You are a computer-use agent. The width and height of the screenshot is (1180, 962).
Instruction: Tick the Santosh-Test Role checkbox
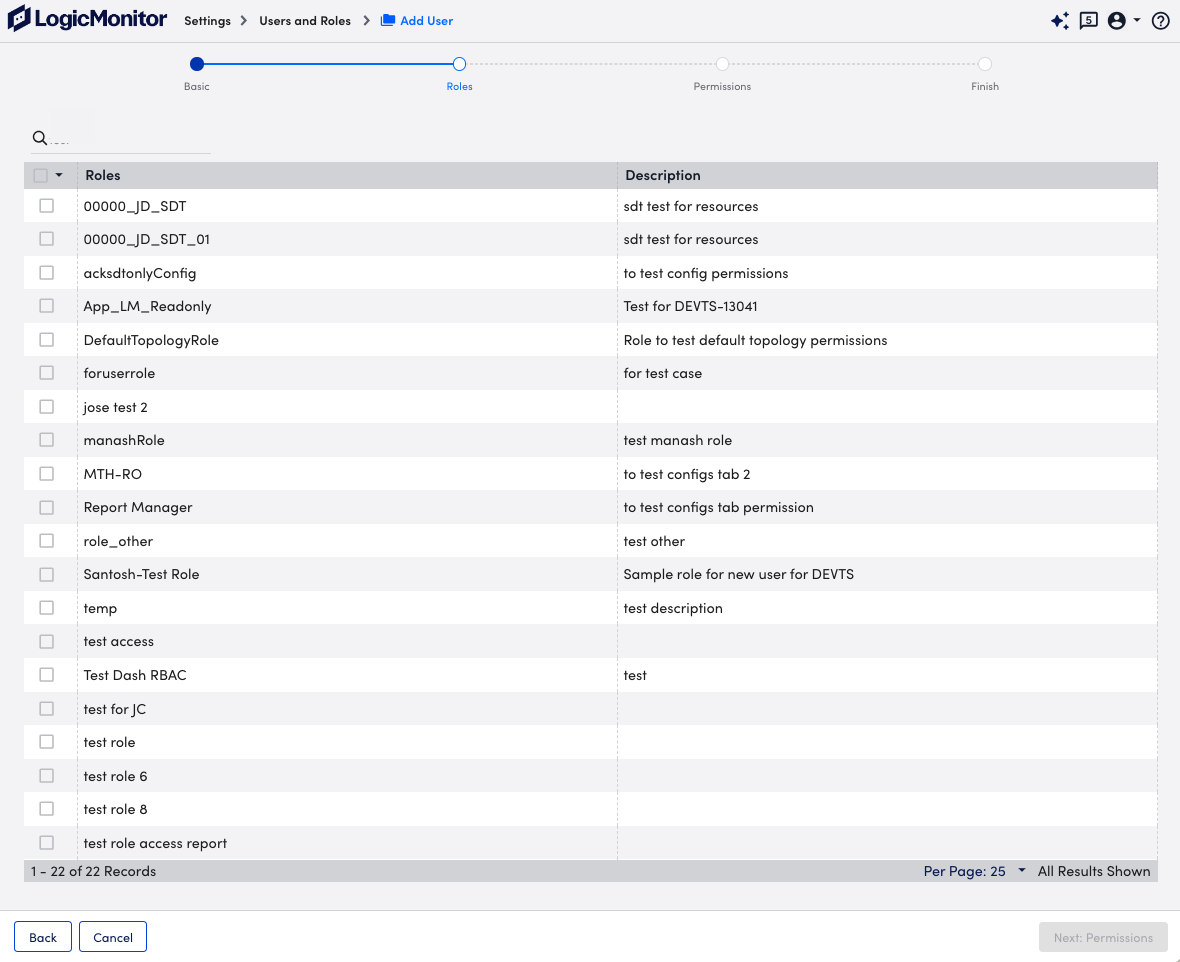click(x=47, y=574)
